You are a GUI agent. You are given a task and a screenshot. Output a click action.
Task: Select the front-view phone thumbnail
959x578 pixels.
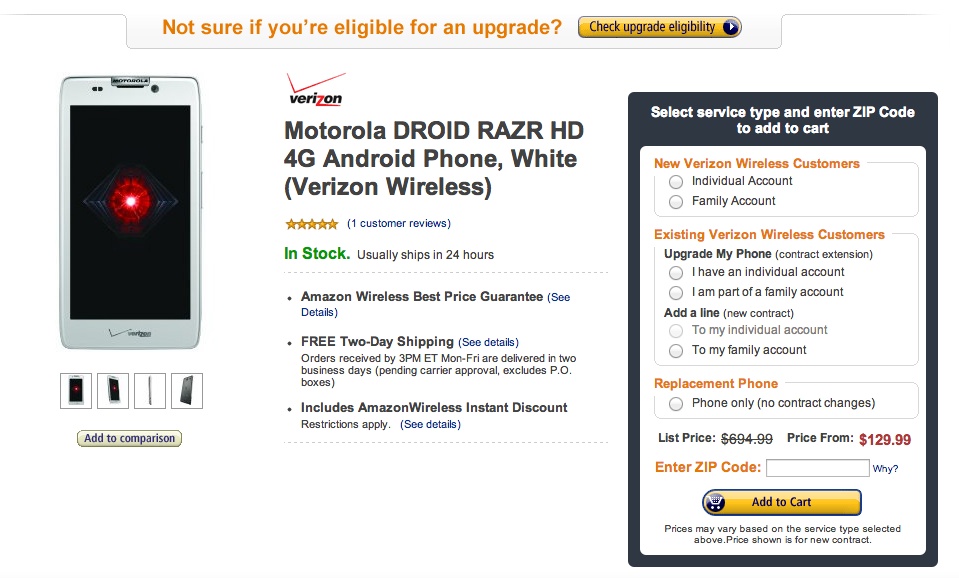click(77, 390)
